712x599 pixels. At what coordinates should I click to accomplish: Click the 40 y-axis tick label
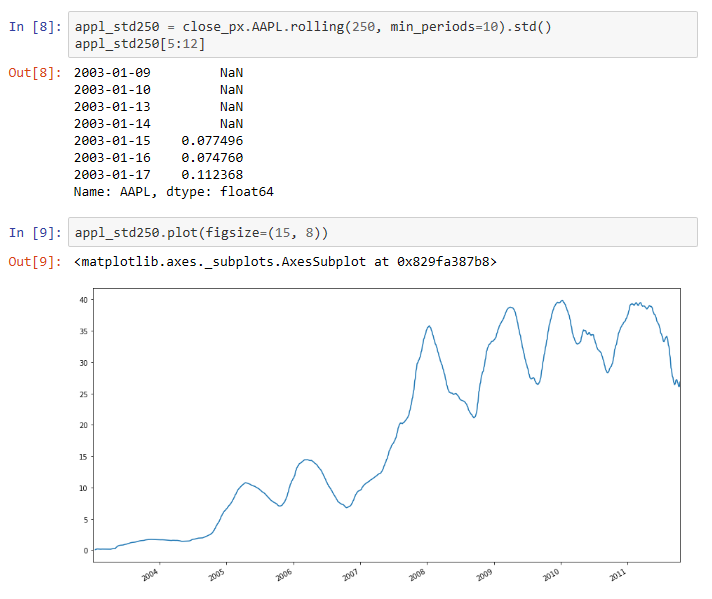83,300
